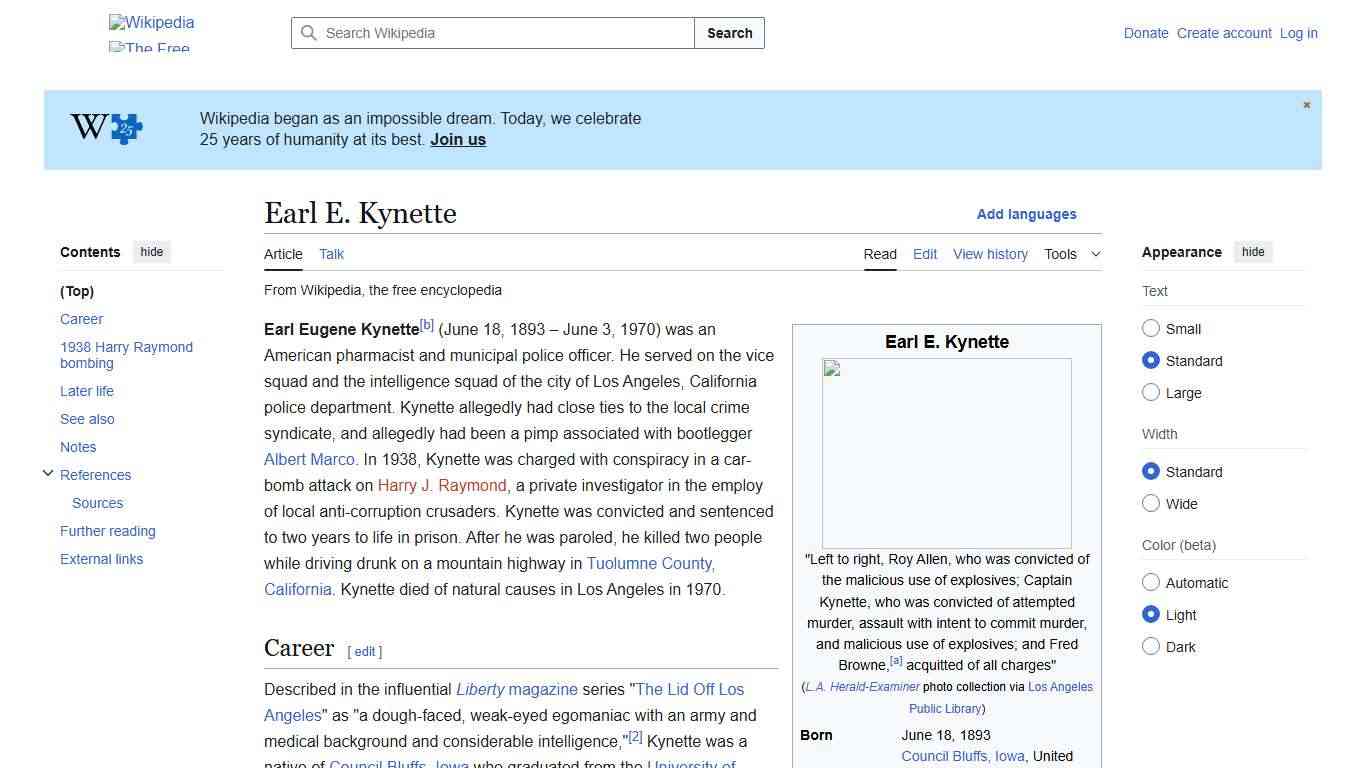Enable Wide width layout
1366x768 pixels.
click(x=1151, y=503)
